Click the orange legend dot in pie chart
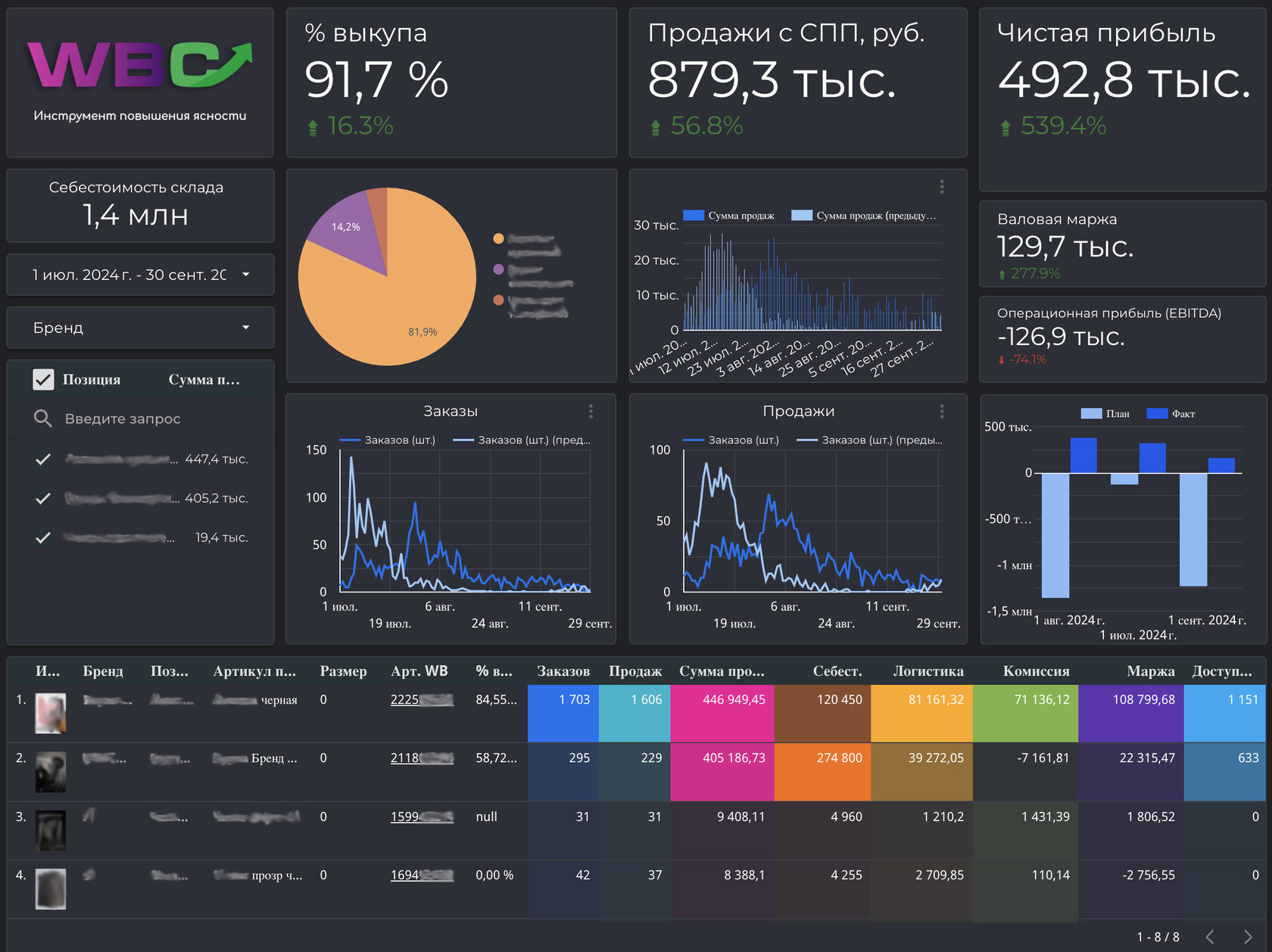This screenshot has width=1272, height=952. click(498, 239)
